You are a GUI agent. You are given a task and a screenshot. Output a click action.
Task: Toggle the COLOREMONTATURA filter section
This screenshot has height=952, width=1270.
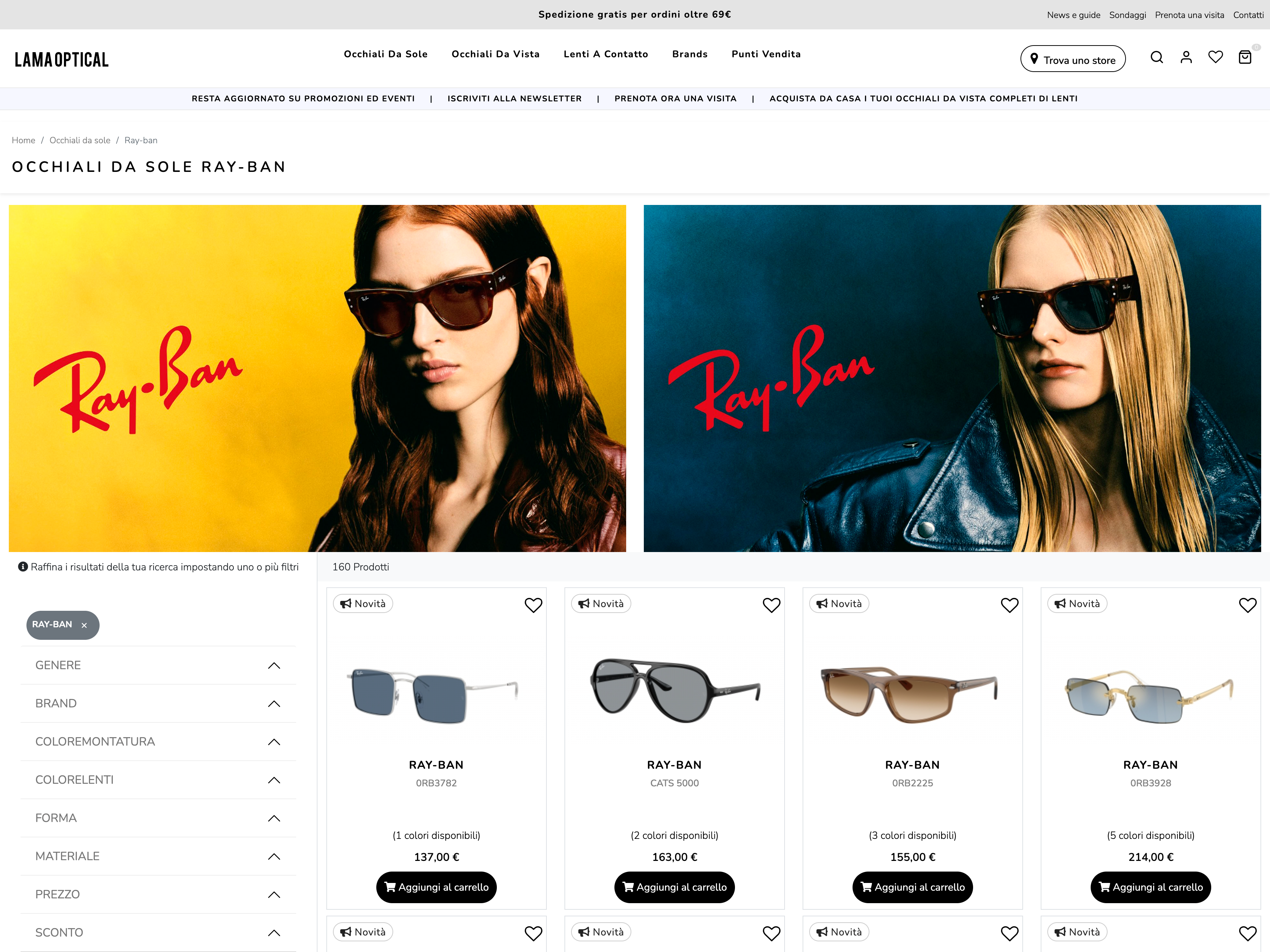(x=158, y=742)
